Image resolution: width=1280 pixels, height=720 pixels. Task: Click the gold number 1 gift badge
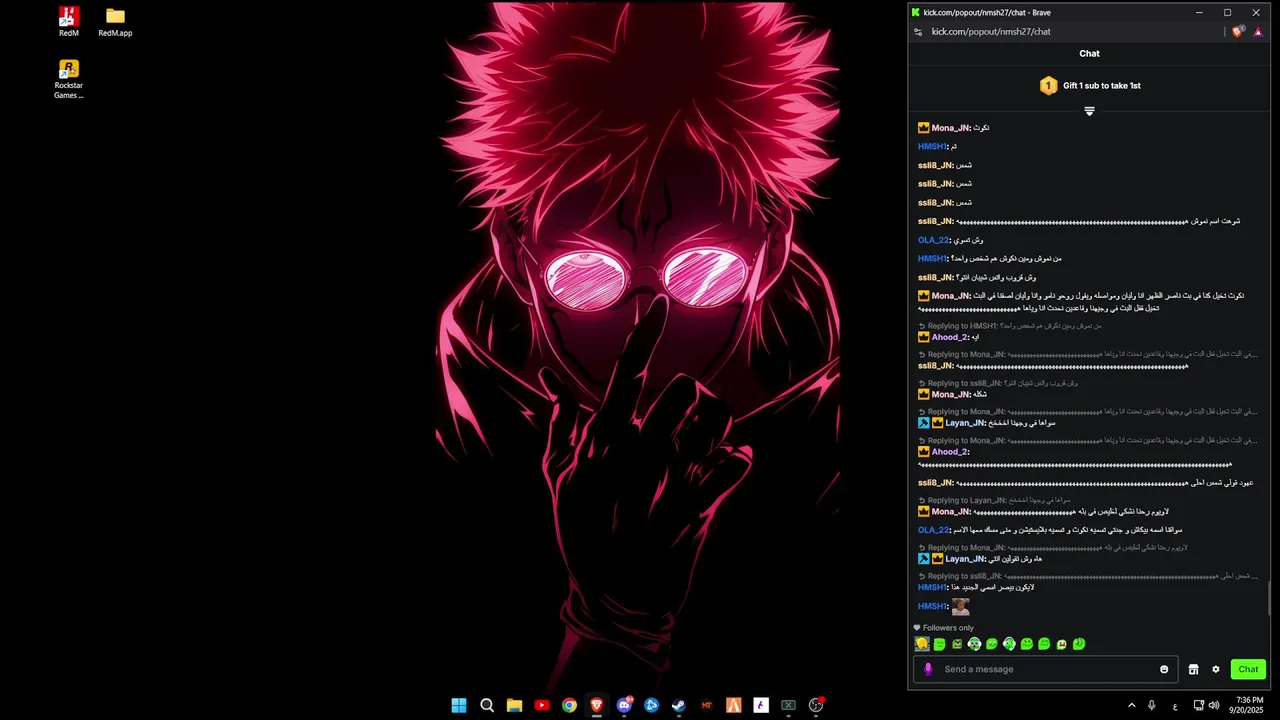tap(1048, 86)
